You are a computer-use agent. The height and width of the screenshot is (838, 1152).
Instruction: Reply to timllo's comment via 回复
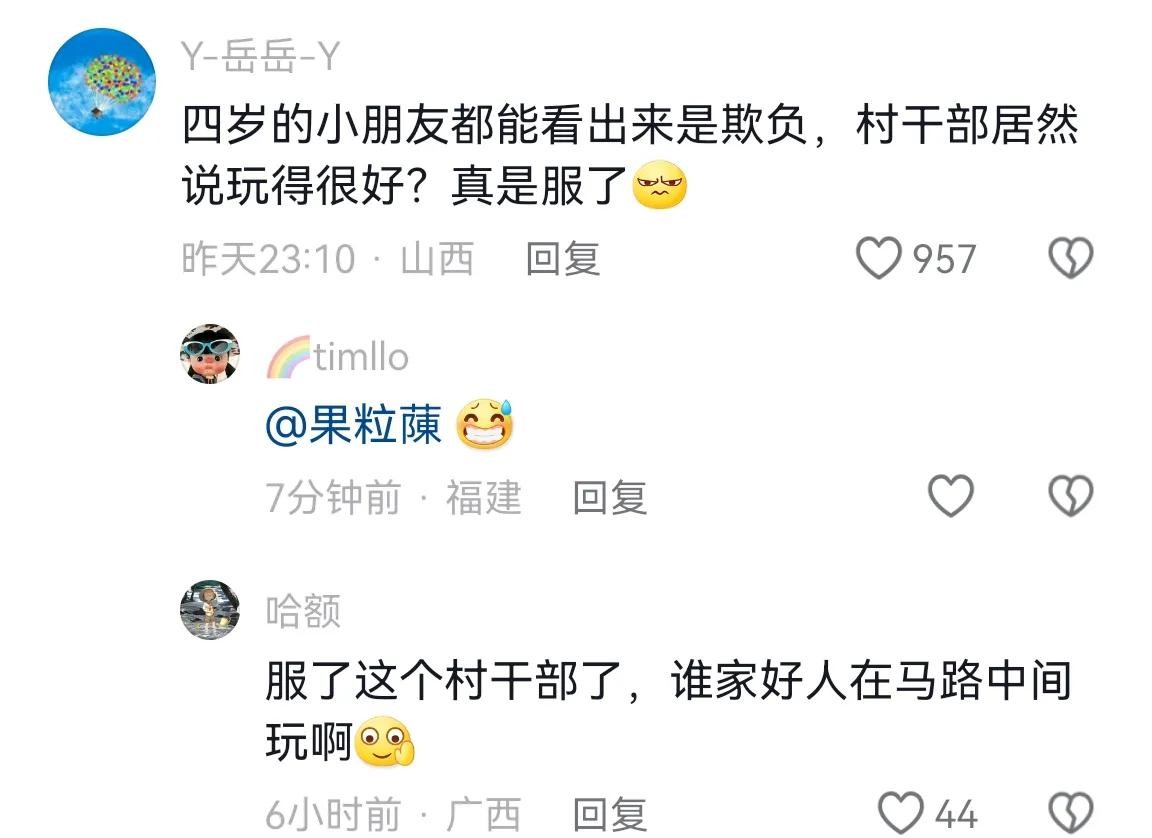(x=610, y=497)
